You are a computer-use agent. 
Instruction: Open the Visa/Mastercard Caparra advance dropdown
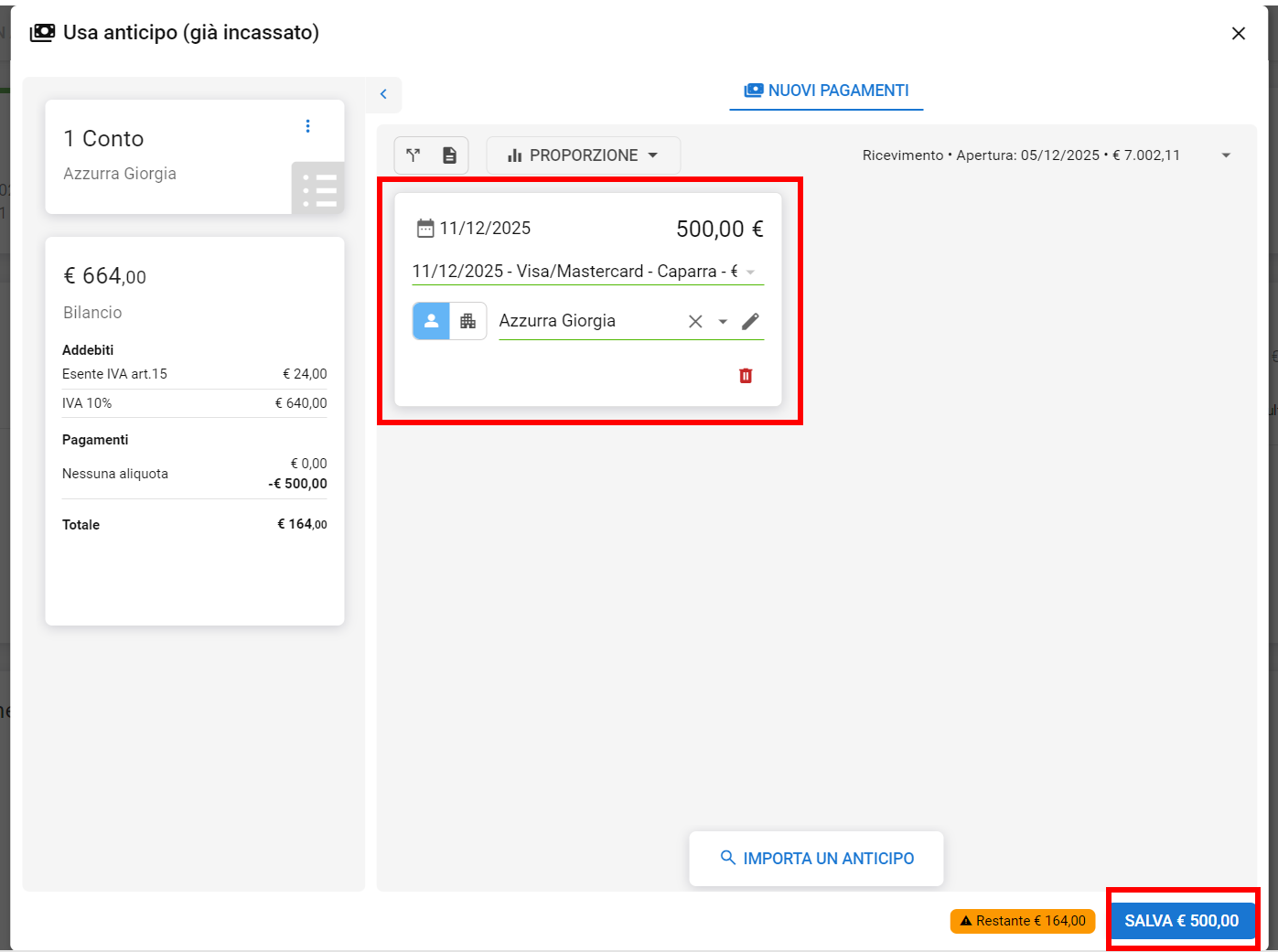coord(750,273)
